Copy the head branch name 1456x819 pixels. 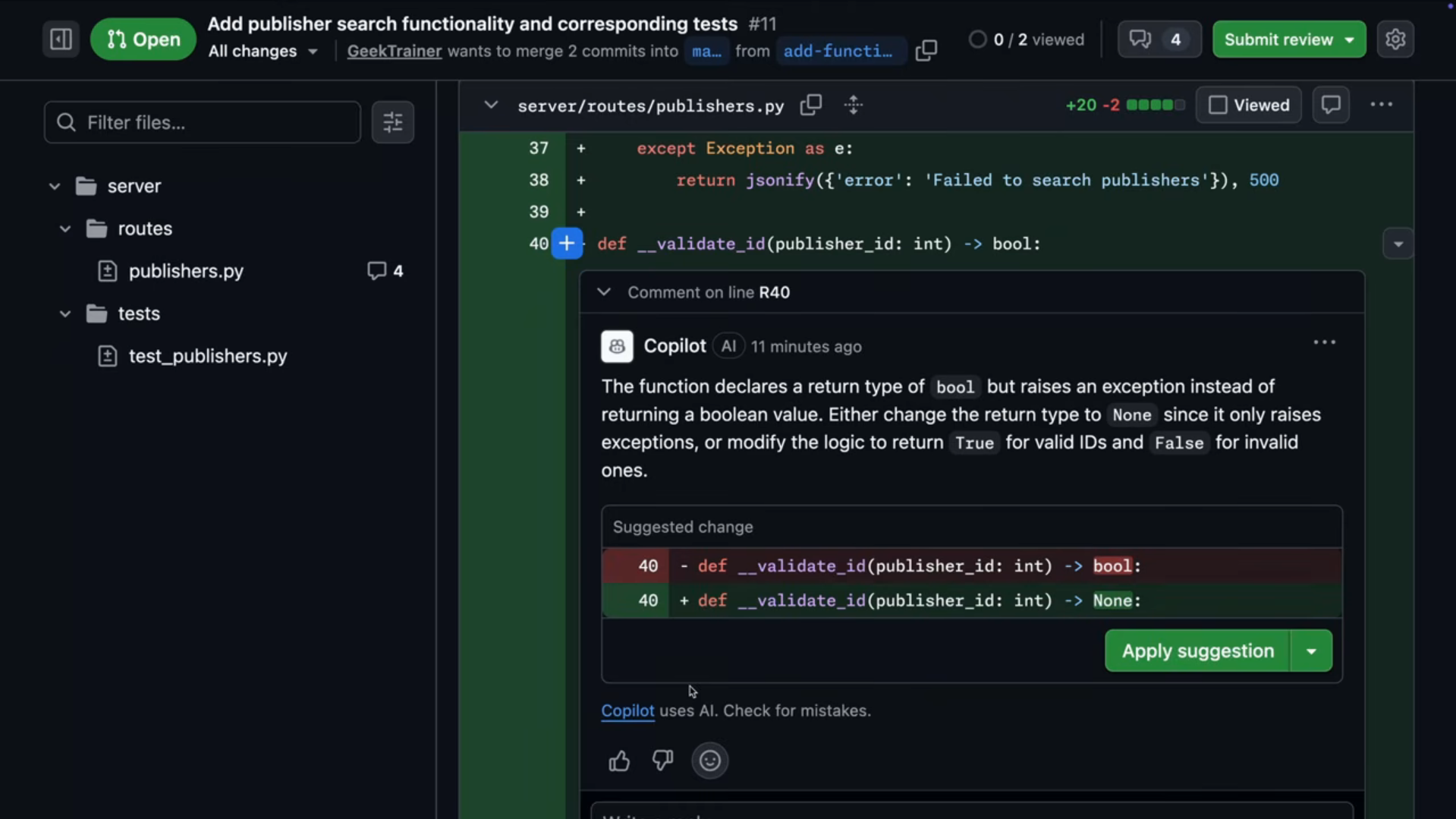[x=926, y=51]
